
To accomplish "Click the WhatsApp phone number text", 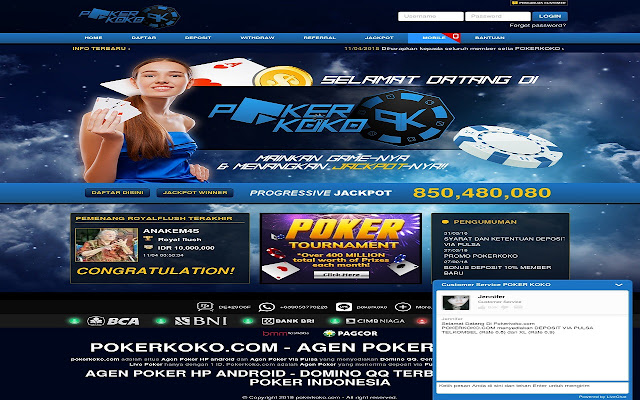I will click(x=304, y=307).
